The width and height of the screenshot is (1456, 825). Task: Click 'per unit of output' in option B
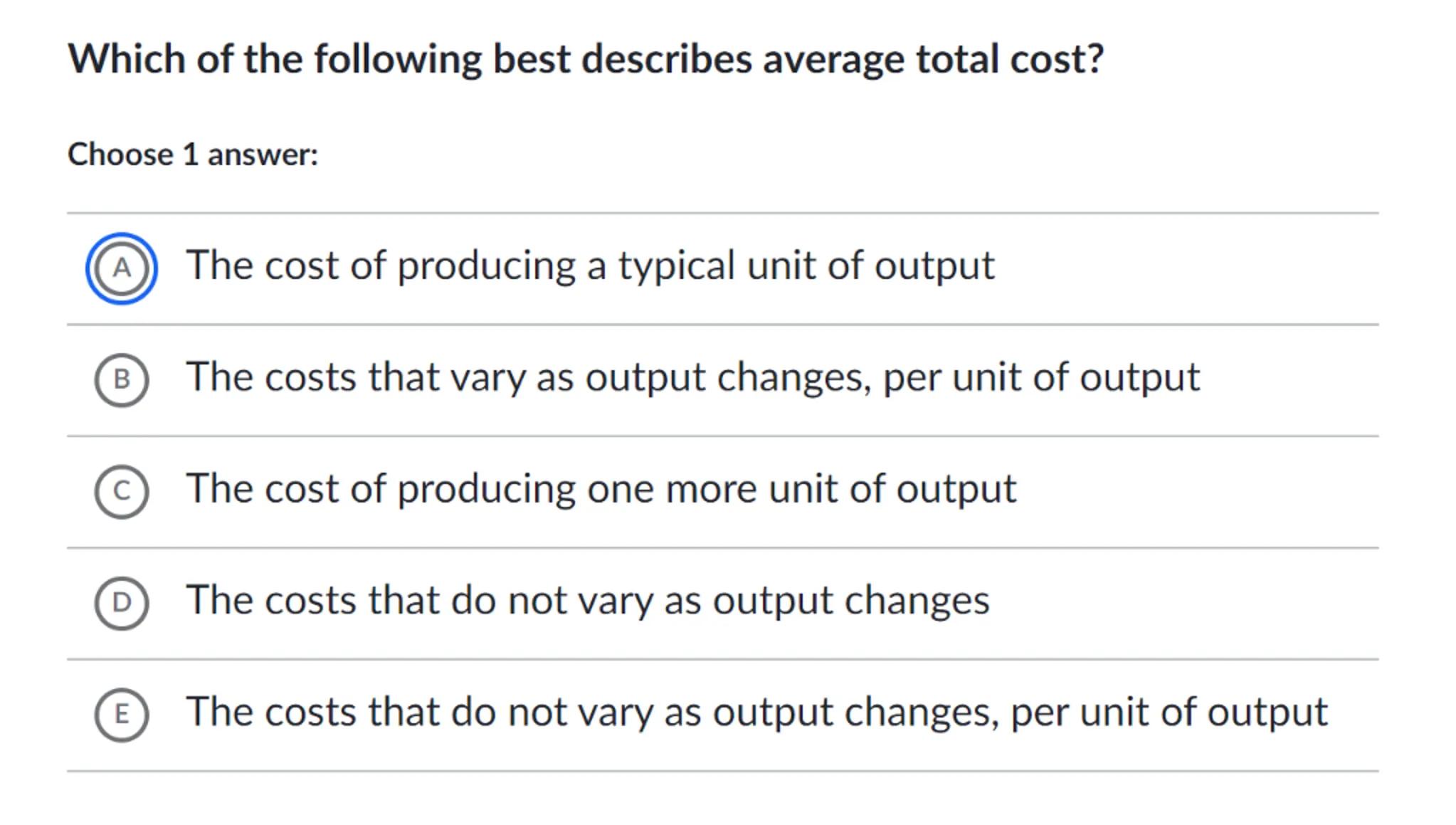pos(1041,377)
